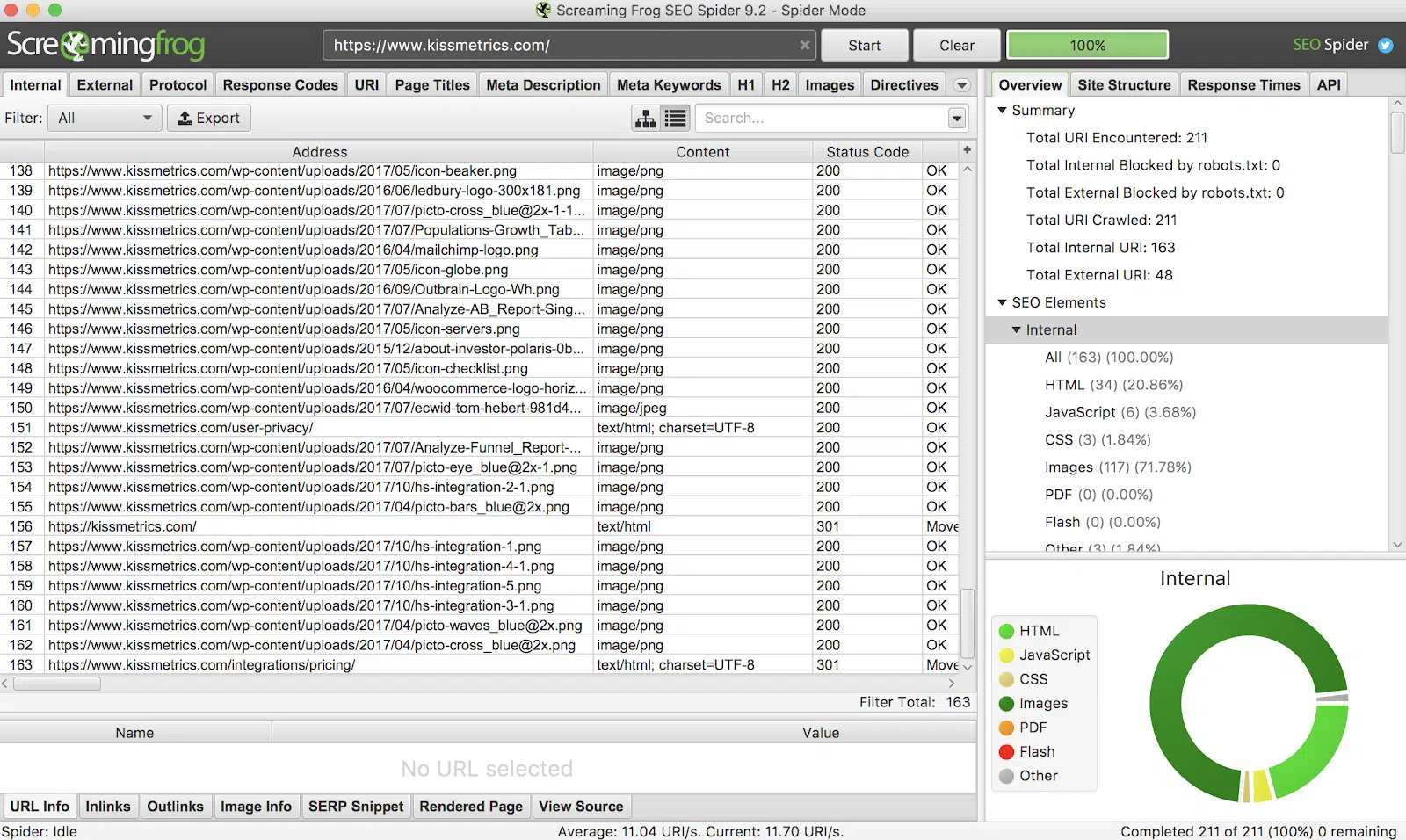Select All (163) tree item
The width and height of the screenshot is (1406, 840).
tap(1109, 358)
